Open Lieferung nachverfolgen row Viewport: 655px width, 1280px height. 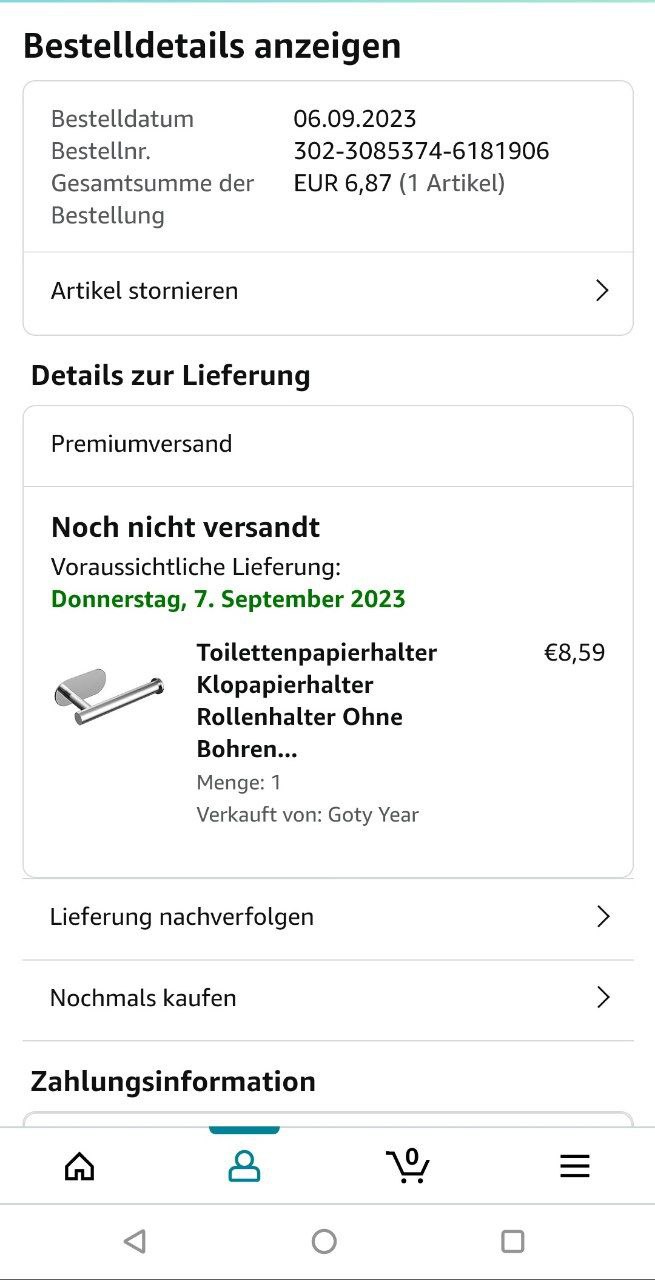(x=182, y=917)
